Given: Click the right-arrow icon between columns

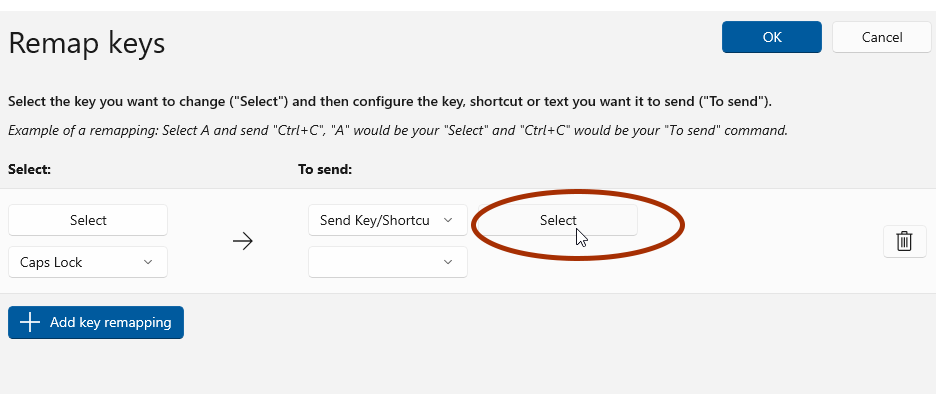Looking at the screenshot, I should coord(242,241).
